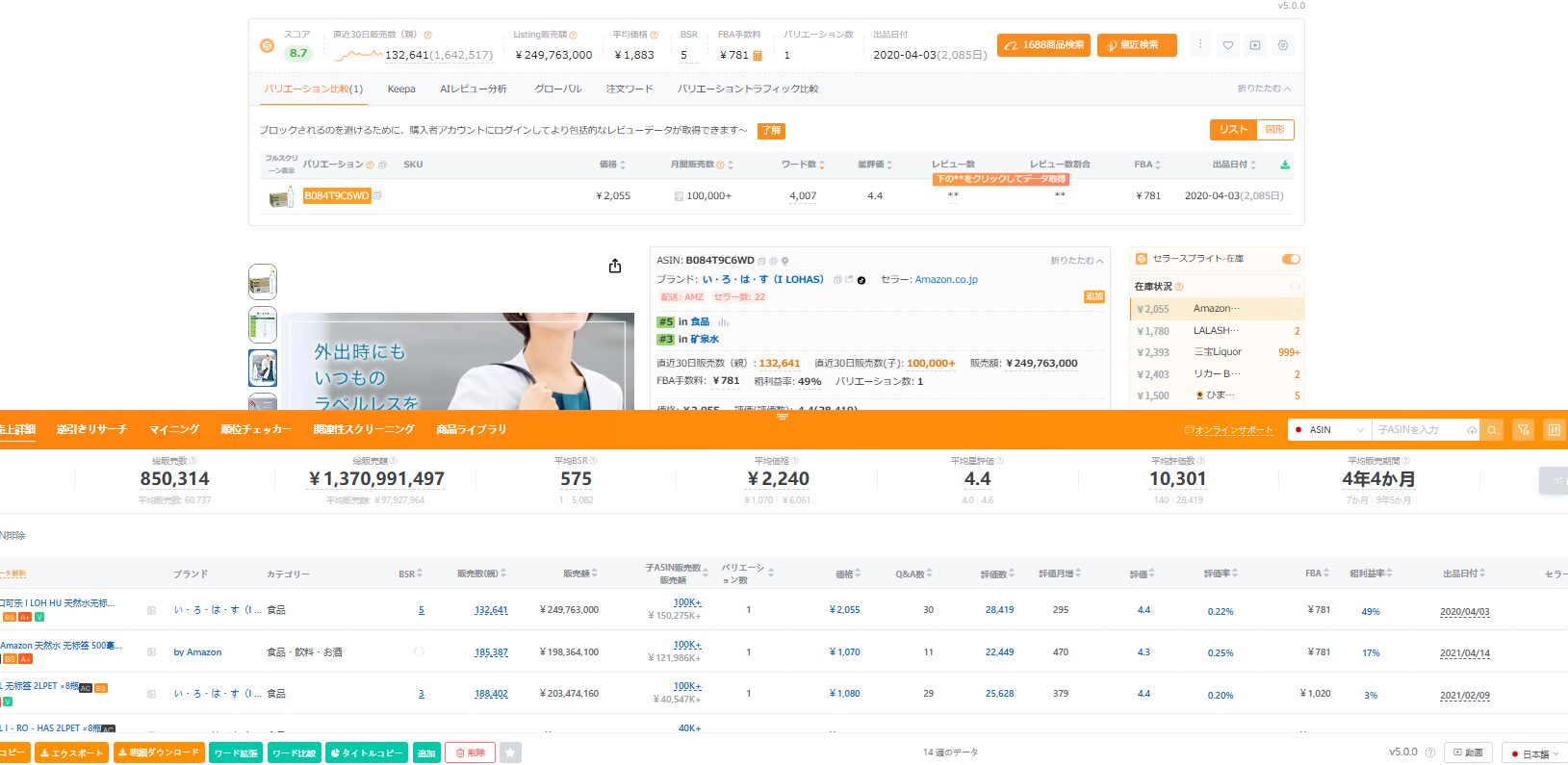Click the orange search magnifier button
1568x765 pixels.
pyautogui.click(x=1492, y=430)
